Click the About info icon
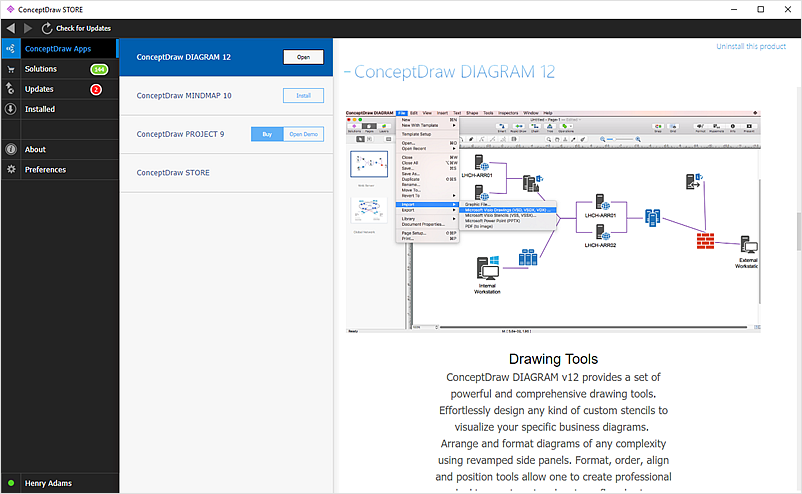The width and height of the screenshot is (802, 494). click(x=10, y=149)
